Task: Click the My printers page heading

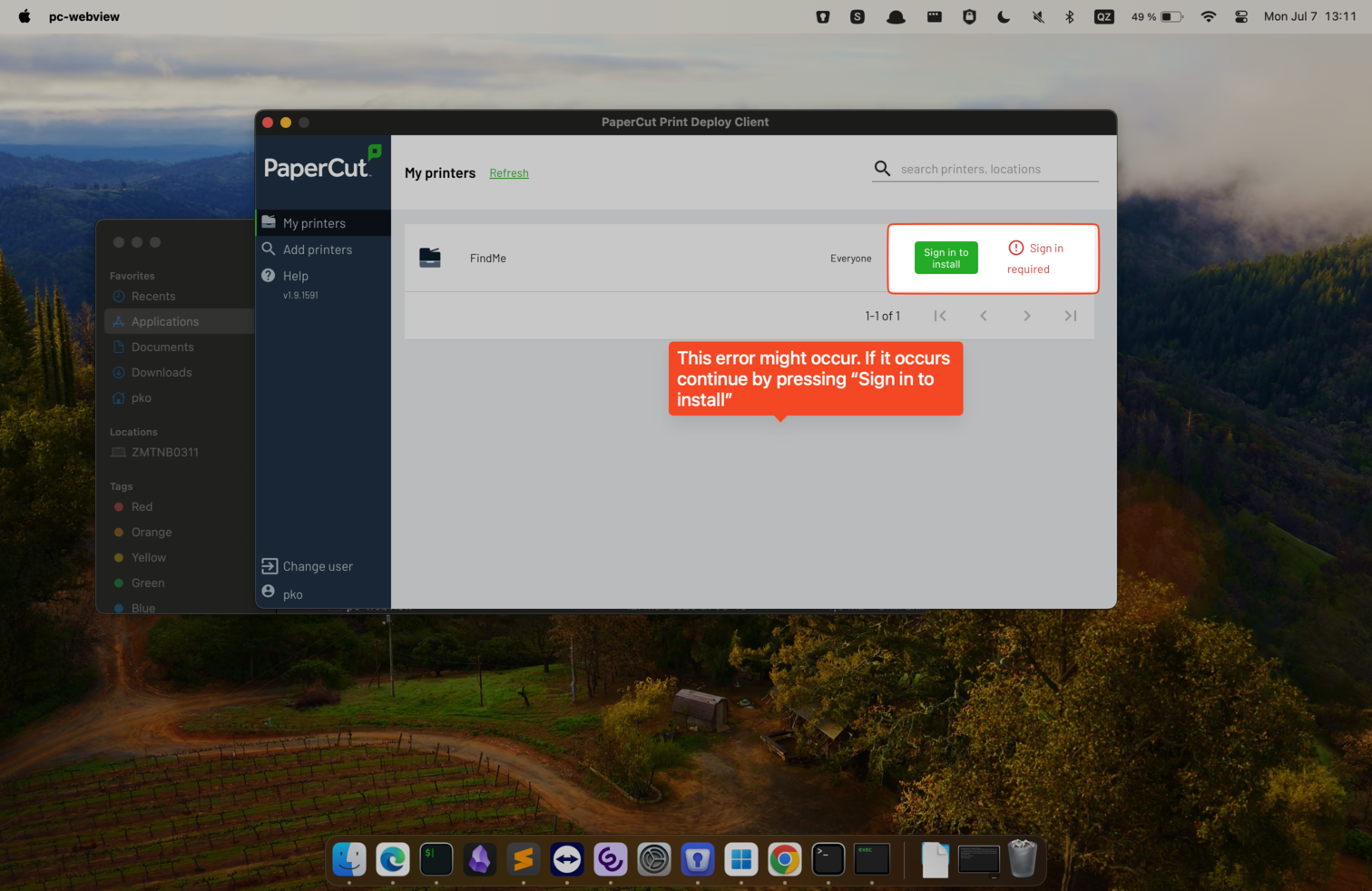Action: coord(440,173)
